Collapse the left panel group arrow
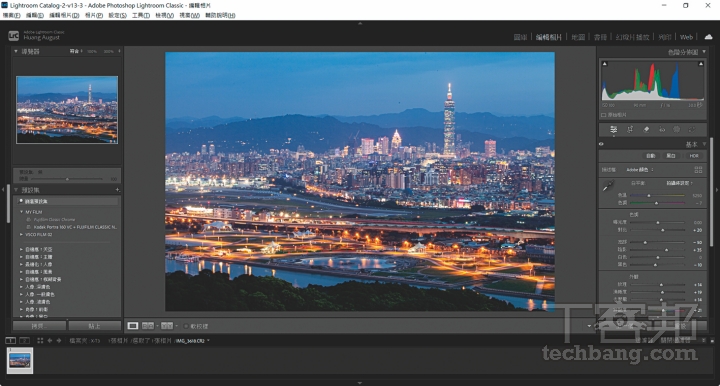720x386 pixels. (x=3, y=189)
